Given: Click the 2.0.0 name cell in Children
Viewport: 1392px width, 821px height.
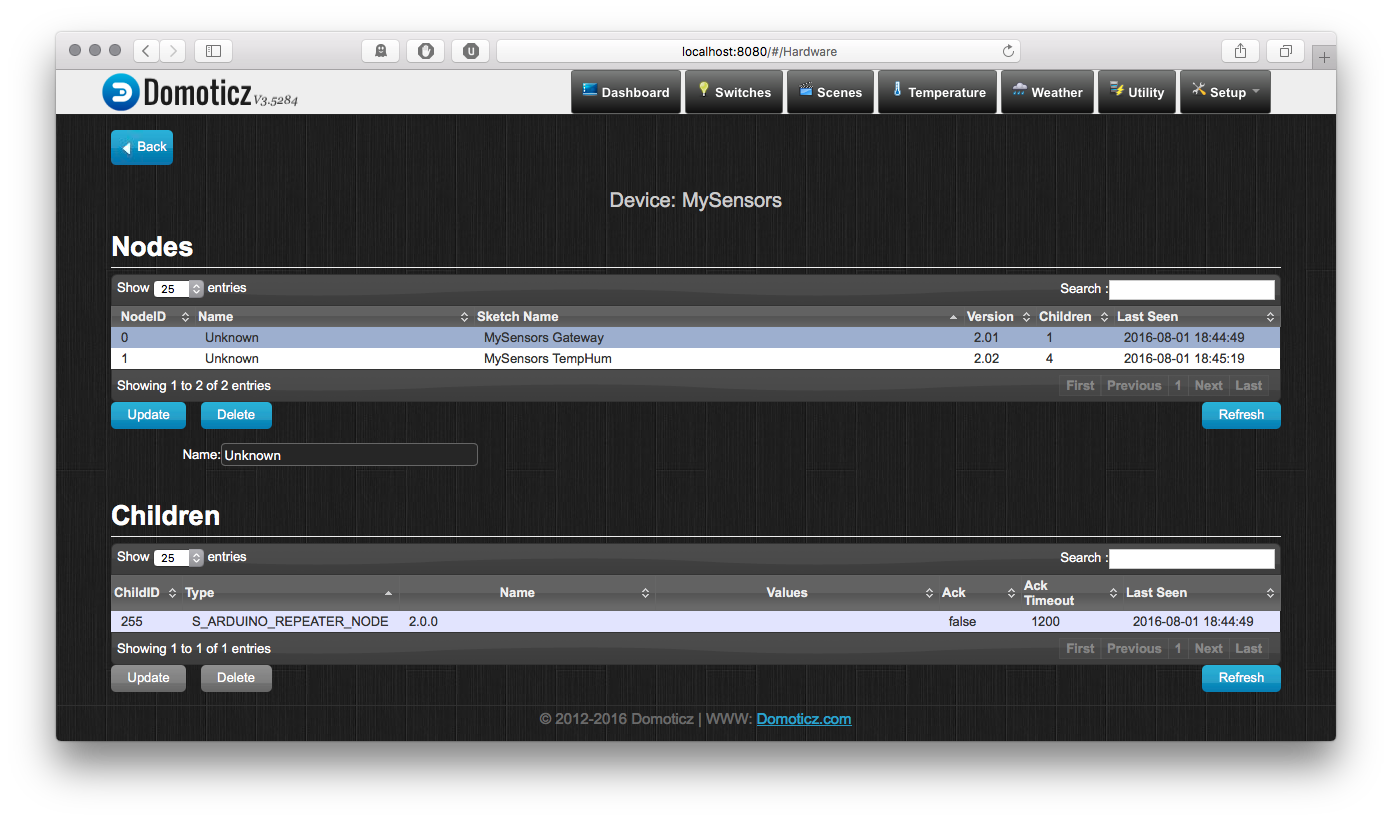Looking at the screenshot, I should click(423, 622).
